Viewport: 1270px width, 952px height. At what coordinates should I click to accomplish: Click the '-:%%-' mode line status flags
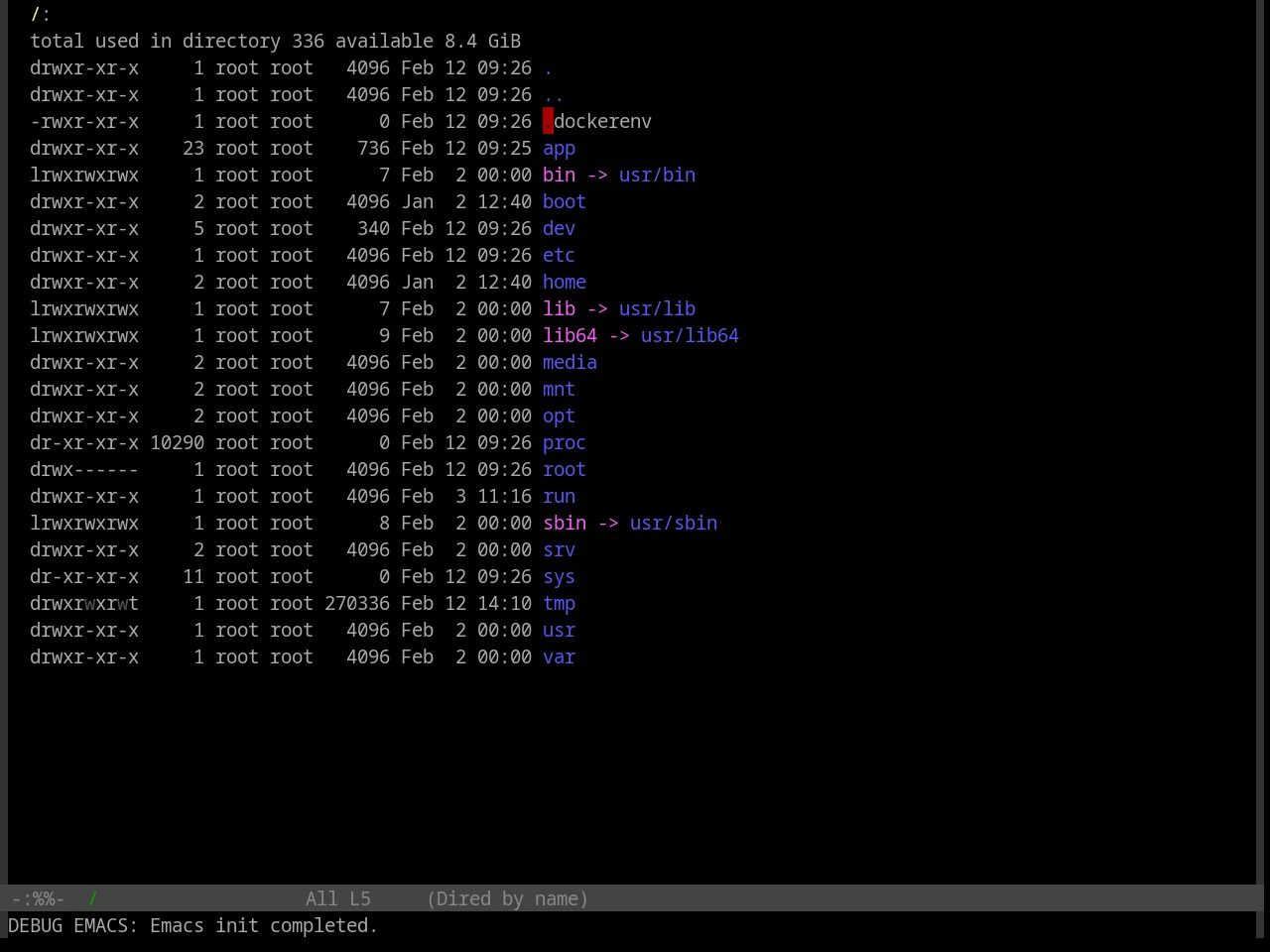coord(38,898)
